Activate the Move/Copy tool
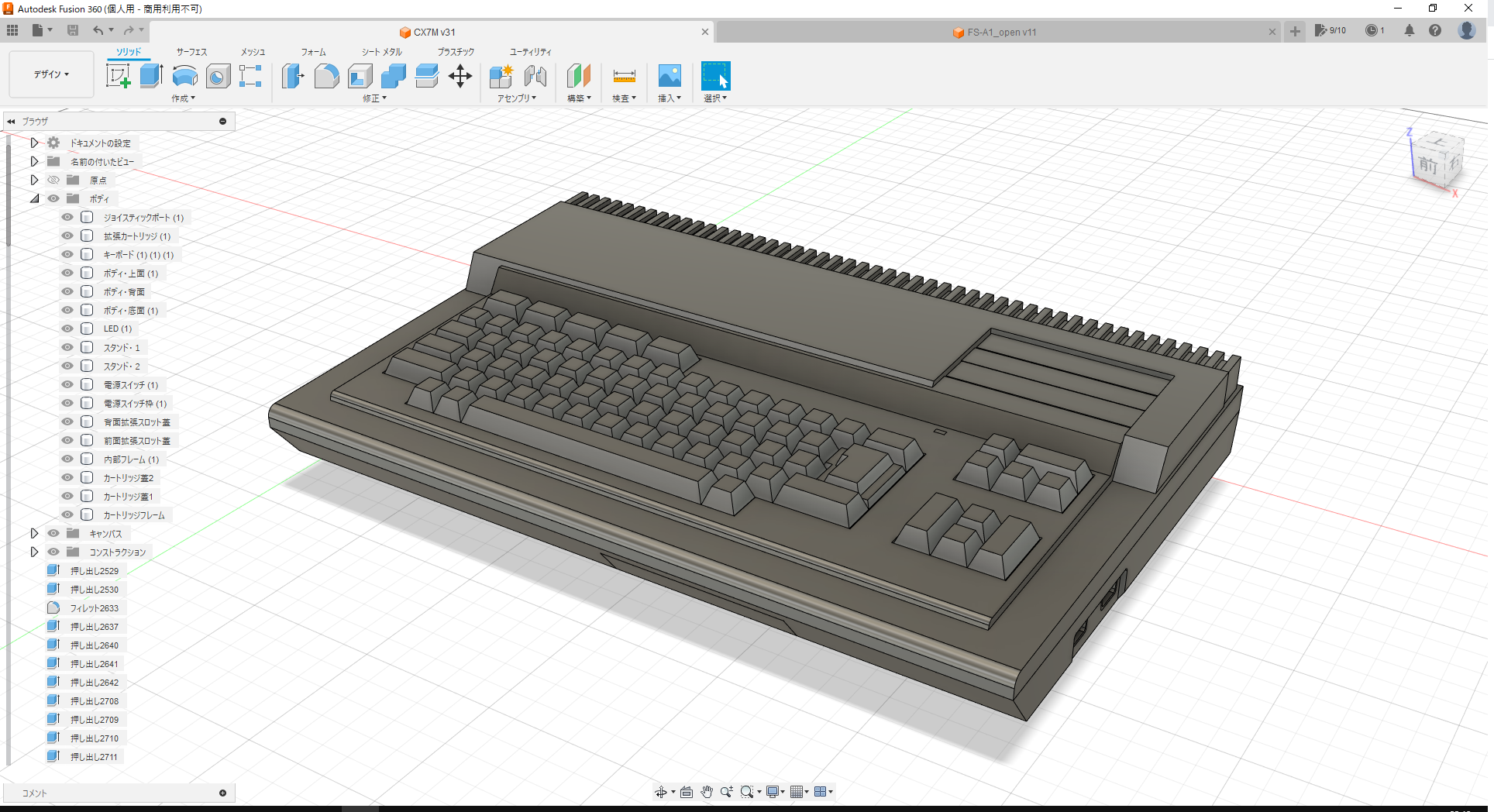Screen dimensions: 1494x812 (460, 75)
